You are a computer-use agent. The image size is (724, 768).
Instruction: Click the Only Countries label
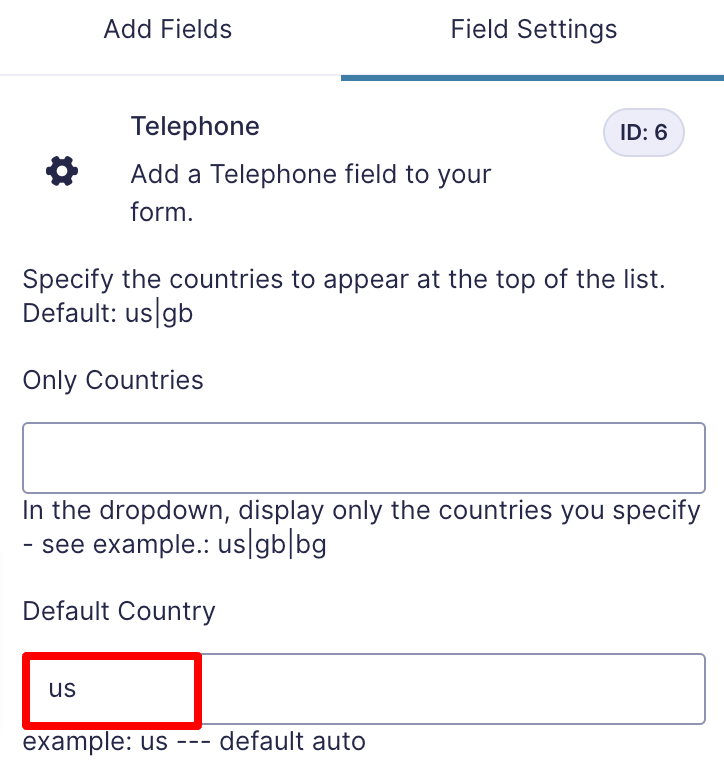coord(113,380)
